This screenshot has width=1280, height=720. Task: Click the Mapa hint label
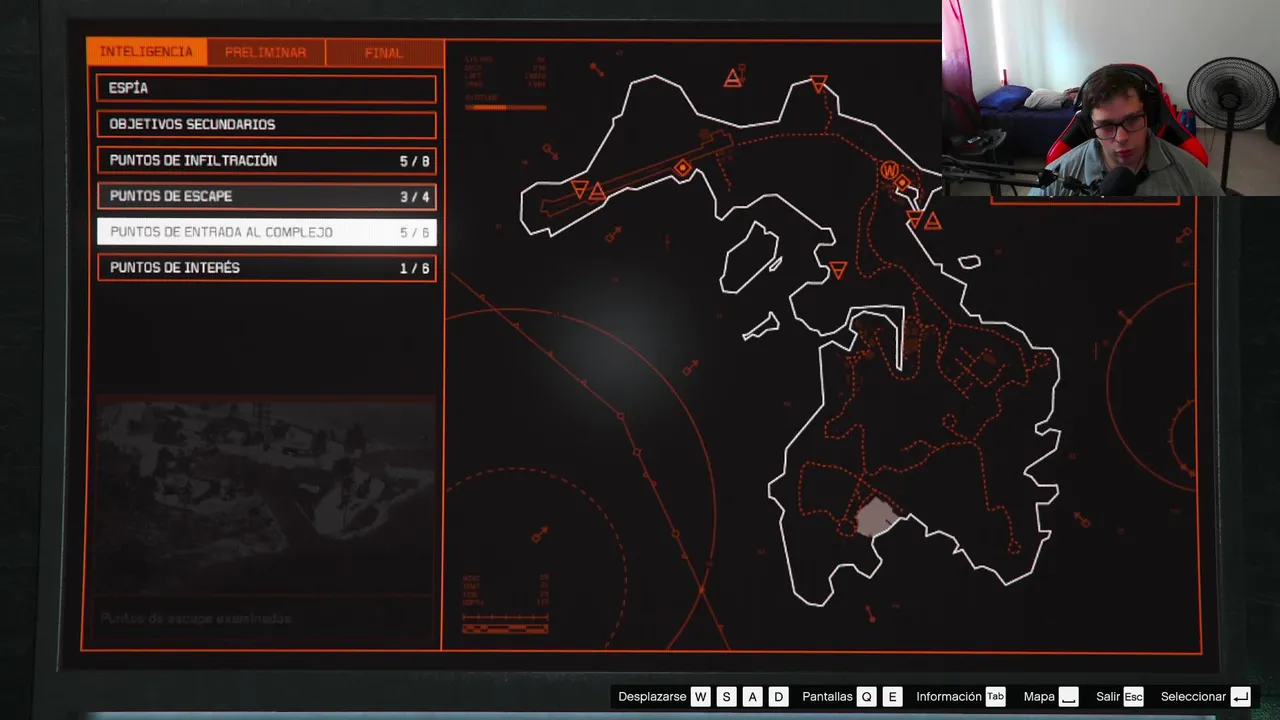point(1039,697)
